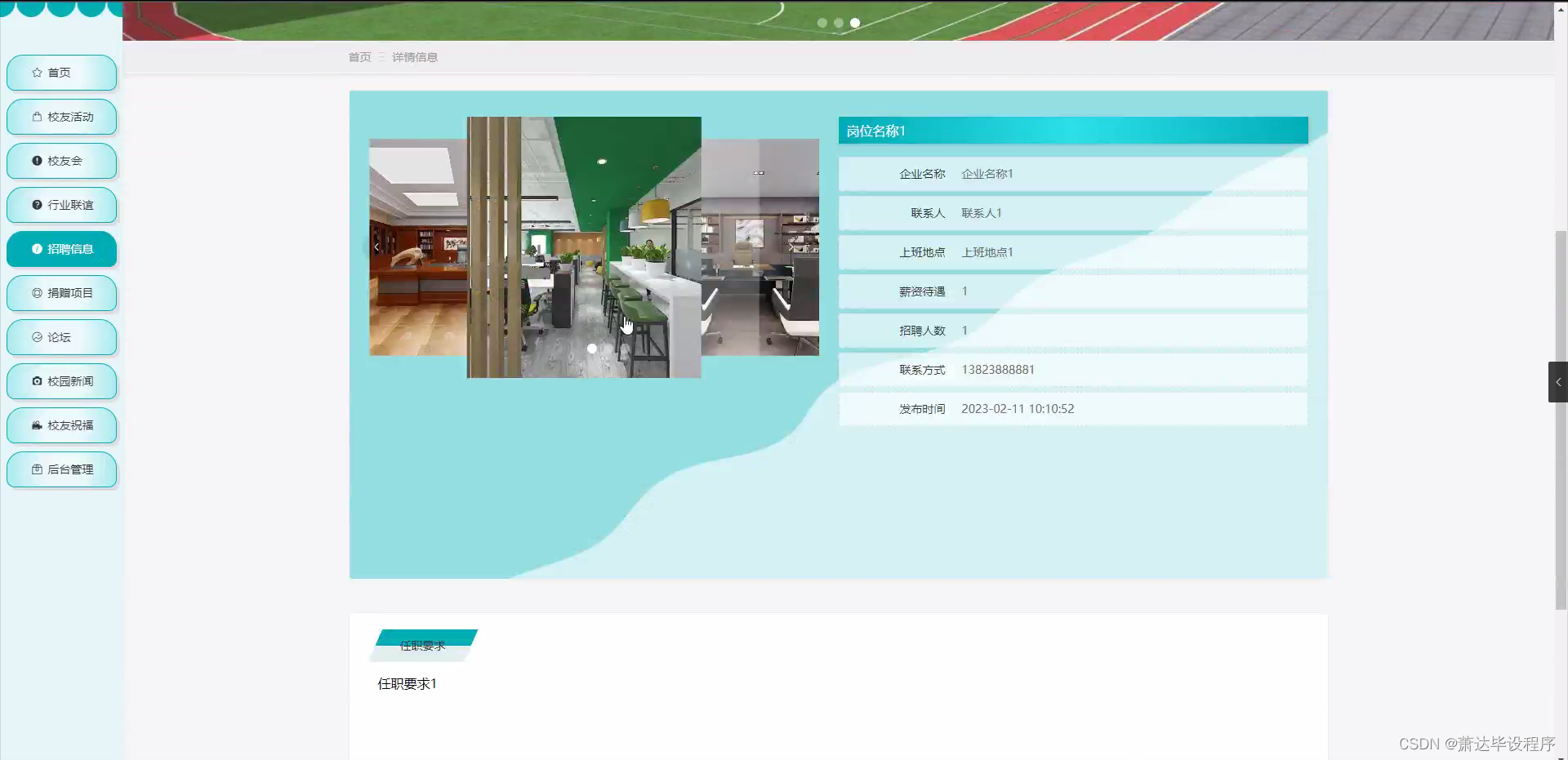Select the second banner indicator dot

839,23
